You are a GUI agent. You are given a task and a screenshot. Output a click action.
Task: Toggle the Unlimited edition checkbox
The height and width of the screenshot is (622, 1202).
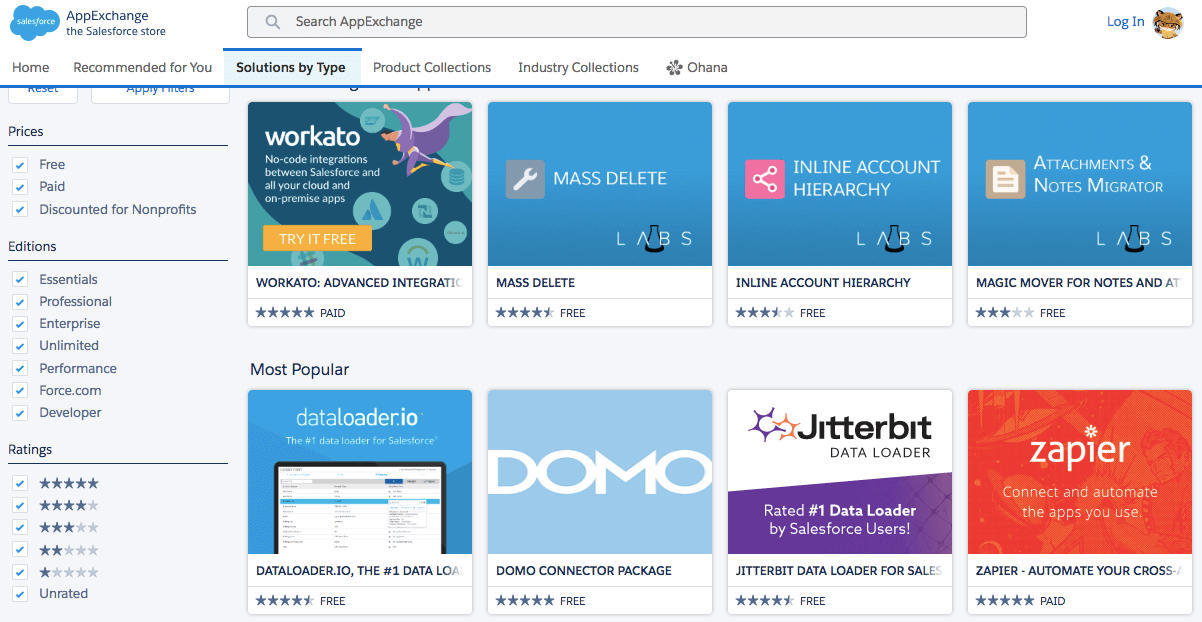[x=19, y=346]
